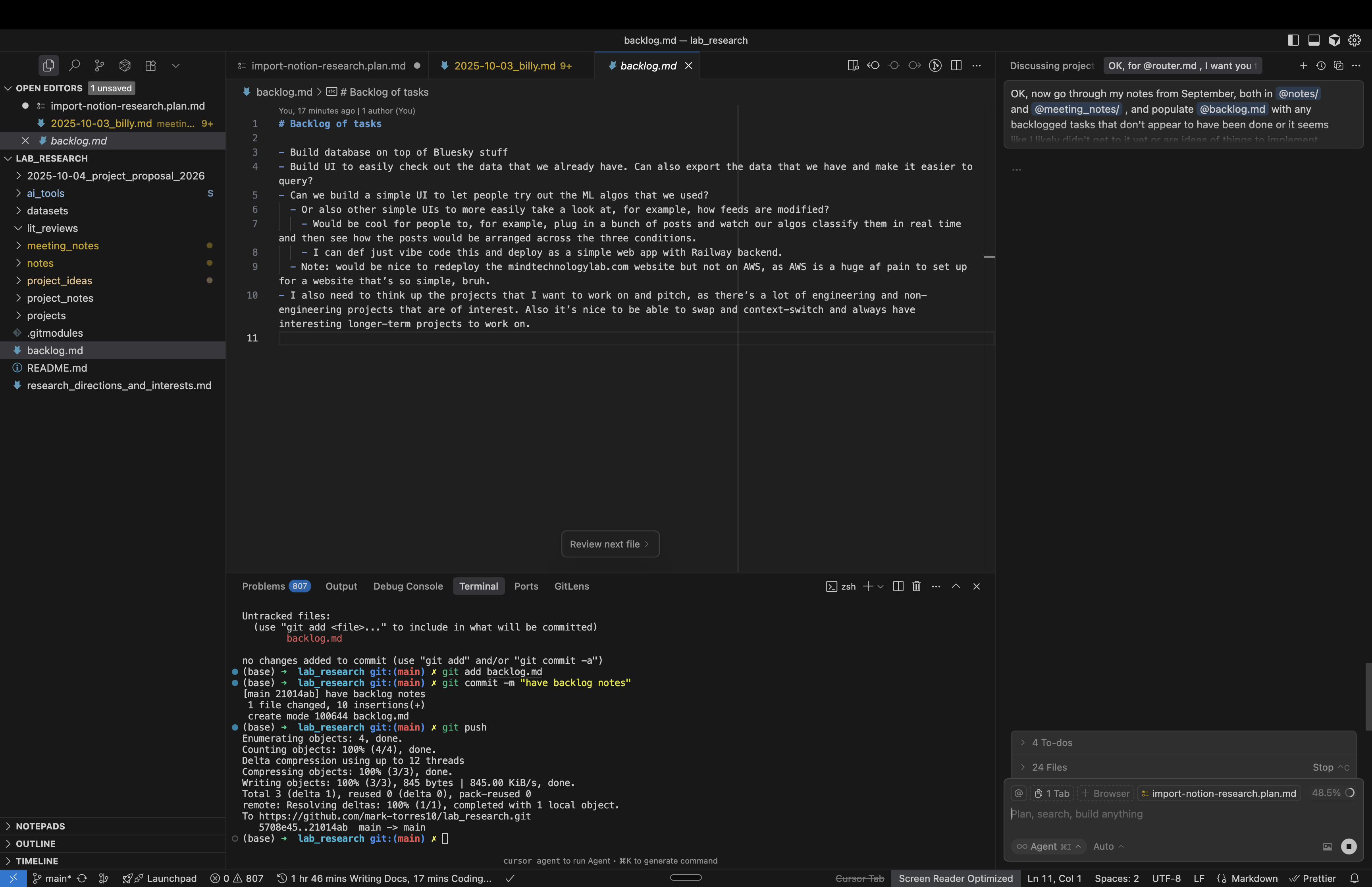This screenshot has height=887, width=1372.
Task: Click the Split Terminal icon
Action: tap(898, 586)
